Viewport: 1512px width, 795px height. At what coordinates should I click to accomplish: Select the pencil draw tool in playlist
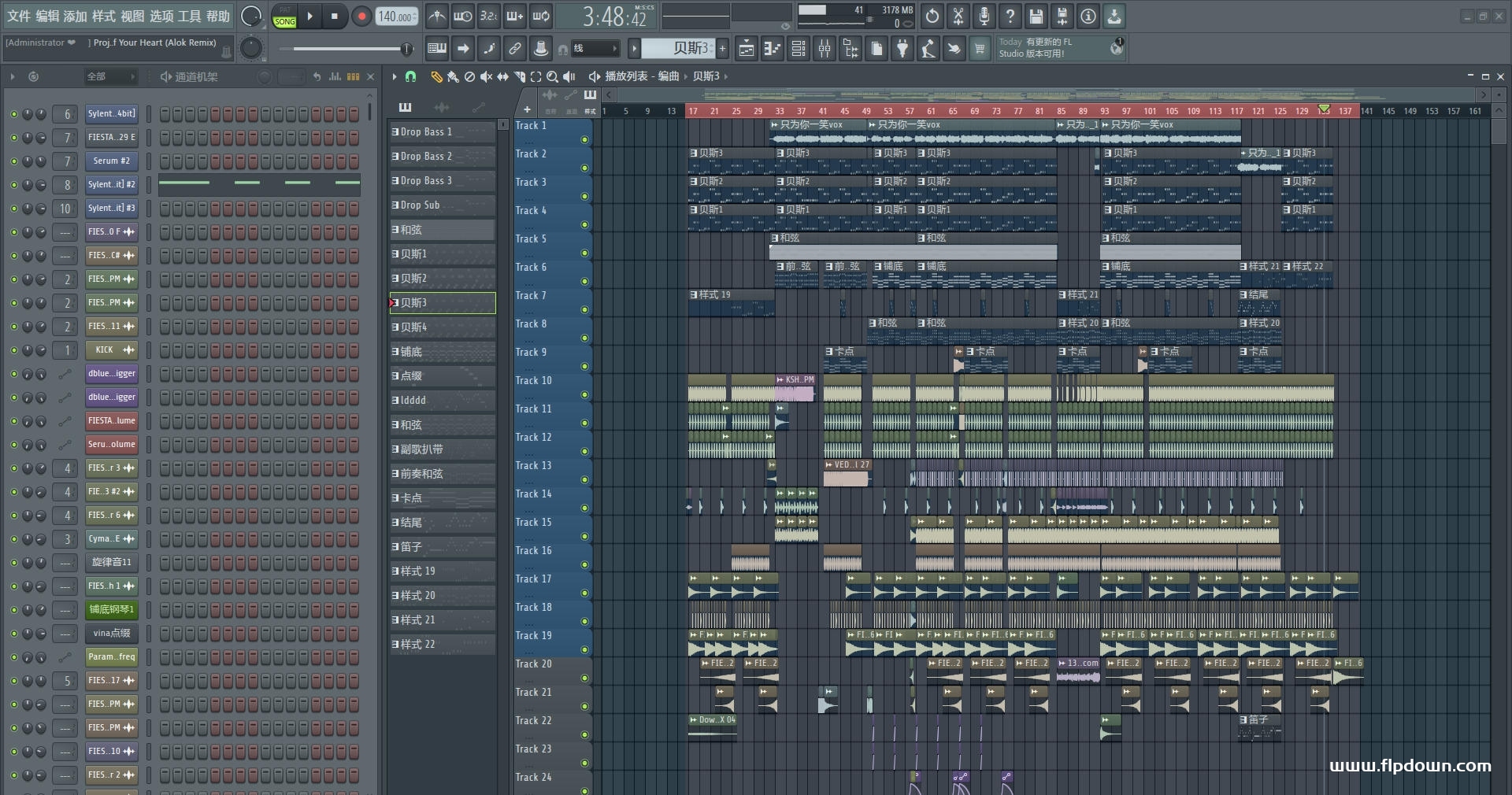(435, 76)
